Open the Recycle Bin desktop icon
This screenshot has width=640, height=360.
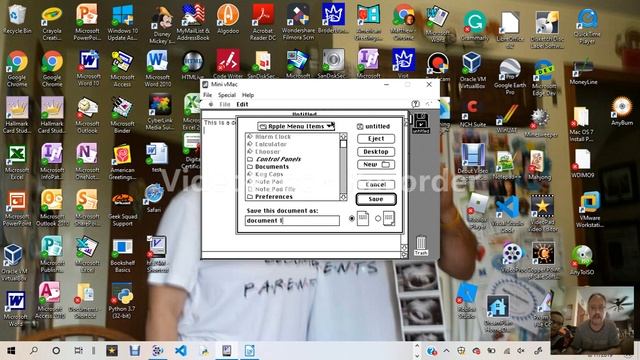(x=17, y=19)
